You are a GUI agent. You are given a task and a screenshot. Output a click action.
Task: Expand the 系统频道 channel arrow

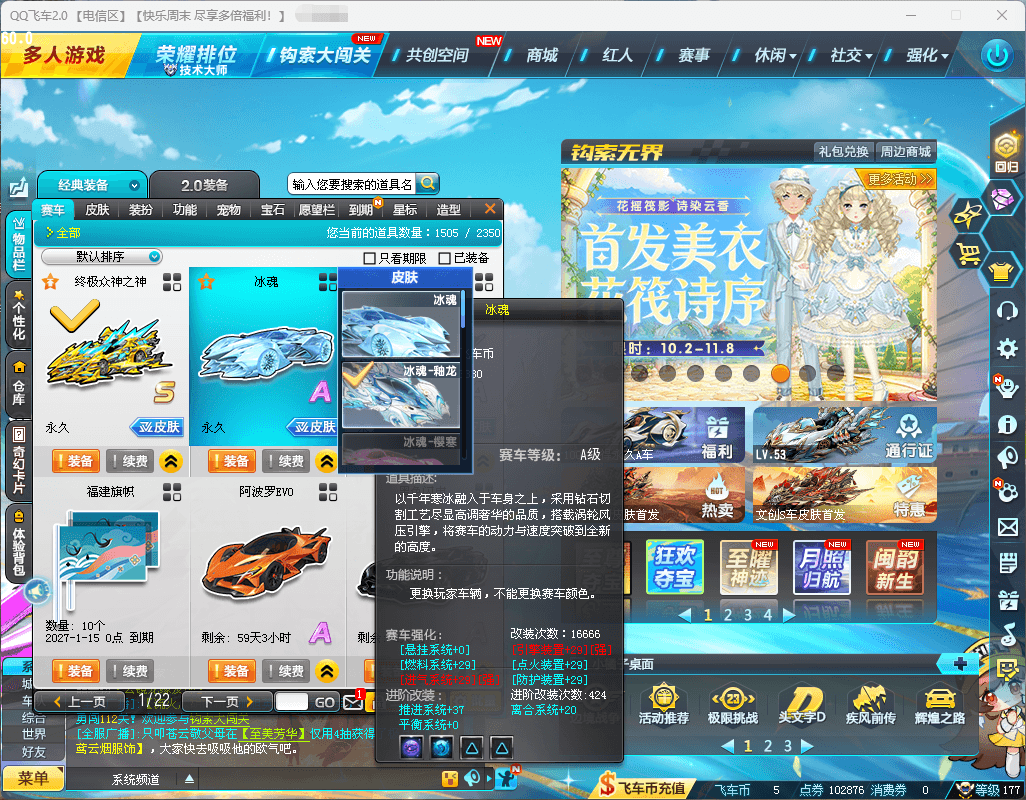(189, 778)
